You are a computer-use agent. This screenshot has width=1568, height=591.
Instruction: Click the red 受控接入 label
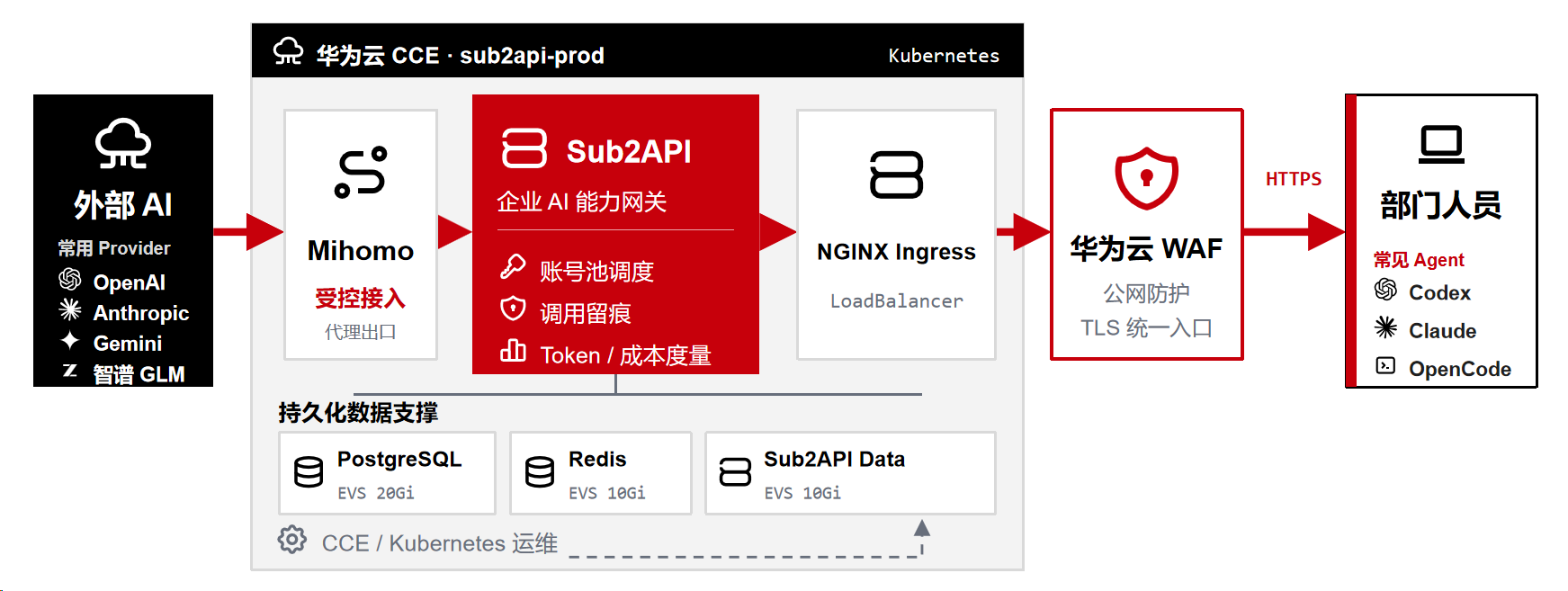point(361,298)
